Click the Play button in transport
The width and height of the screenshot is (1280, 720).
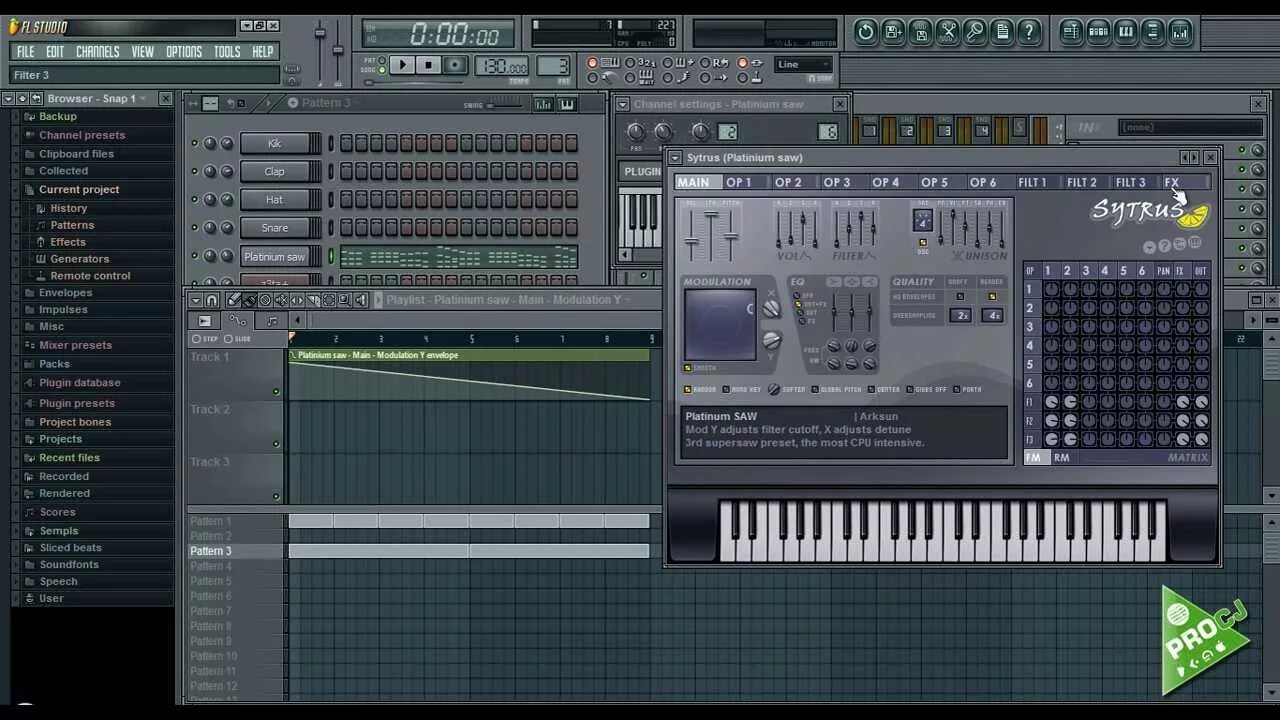pos(402,65)
